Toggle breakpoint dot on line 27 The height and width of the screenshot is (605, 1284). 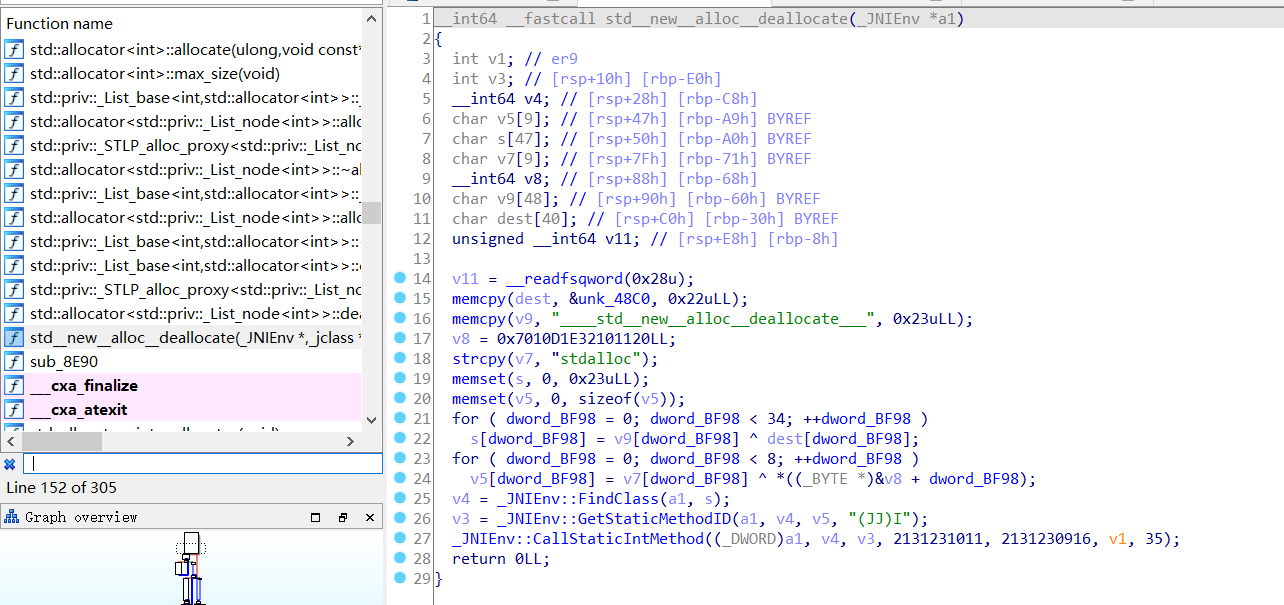tap(400, 538)
